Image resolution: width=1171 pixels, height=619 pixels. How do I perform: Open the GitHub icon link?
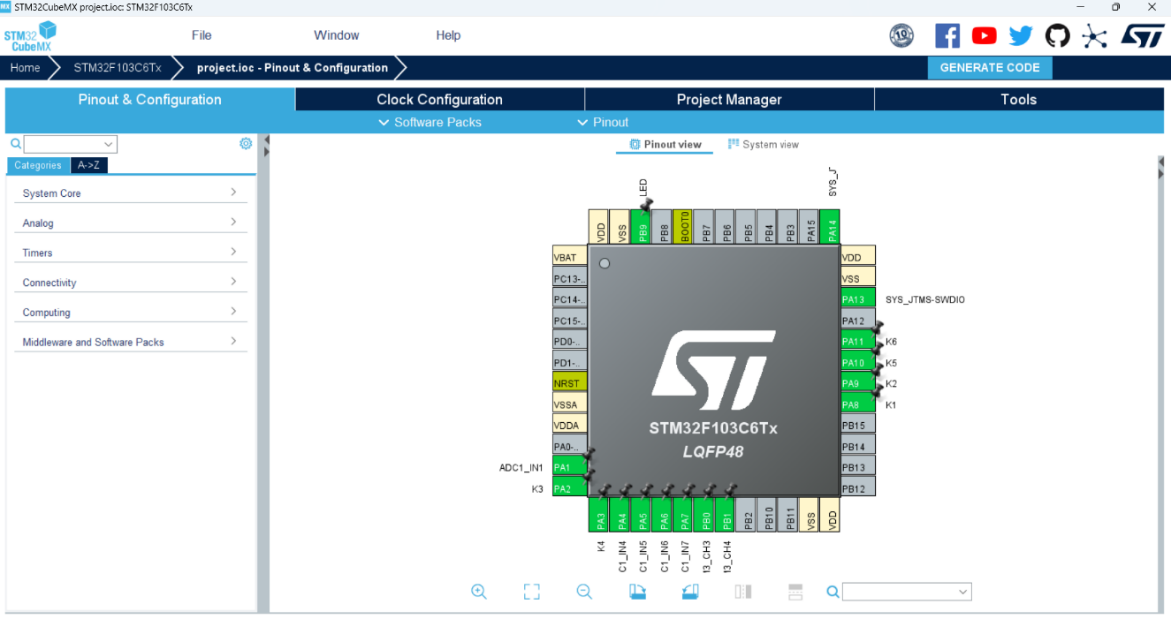pyautogui.click(x=1057, y=36)
